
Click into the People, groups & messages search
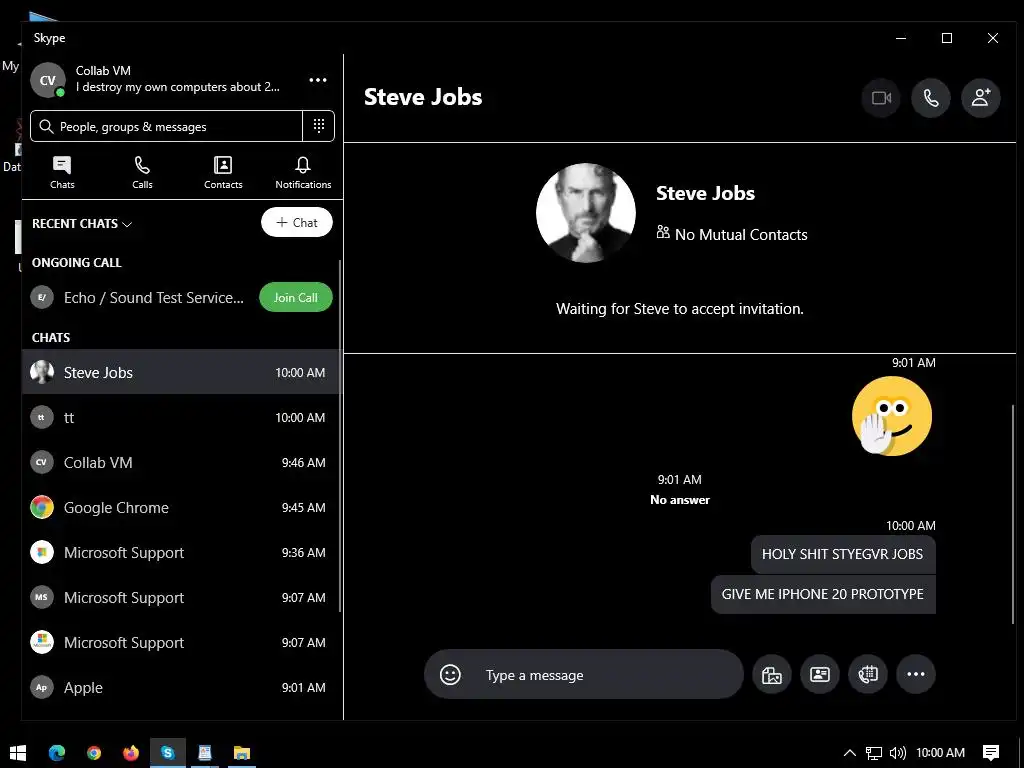(167, 126)
